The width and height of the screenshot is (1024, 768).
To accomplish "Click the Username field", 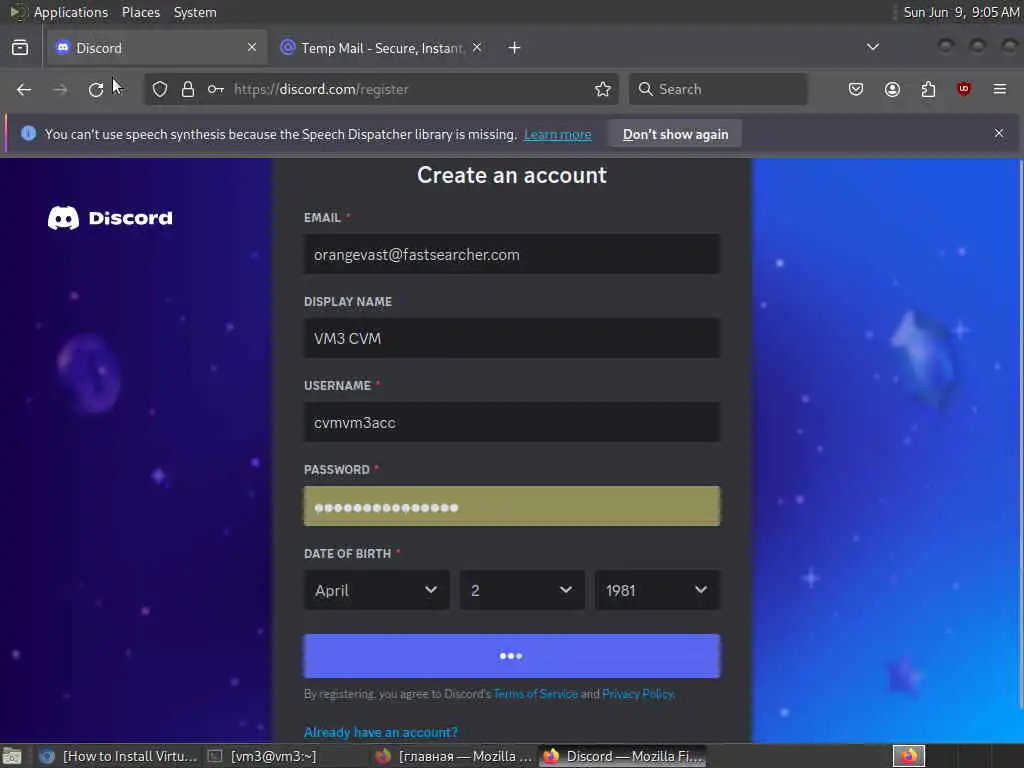I will (512, 423).
